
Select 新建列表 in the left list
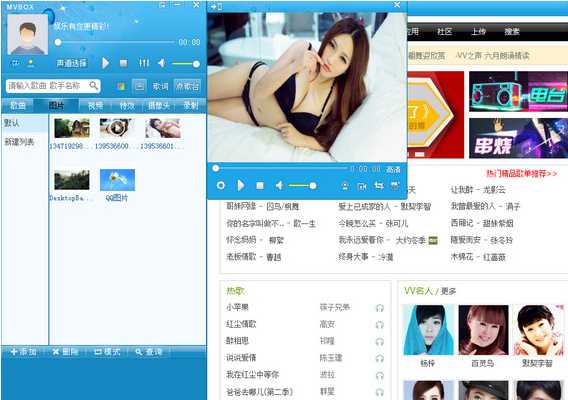tap(20, 142)
